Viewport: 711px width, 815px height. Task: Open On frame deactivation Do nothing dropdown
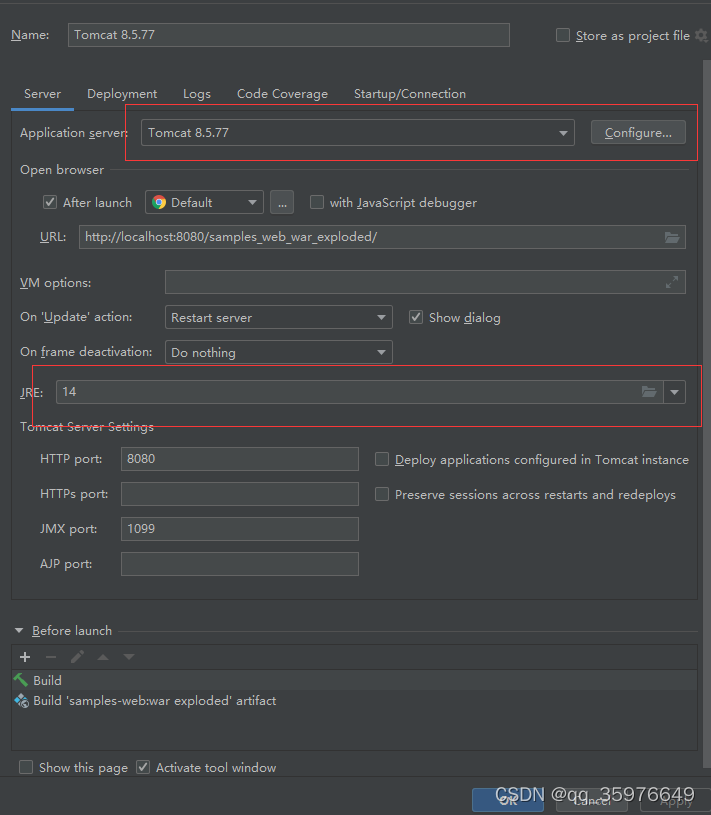tap(279, 352)
